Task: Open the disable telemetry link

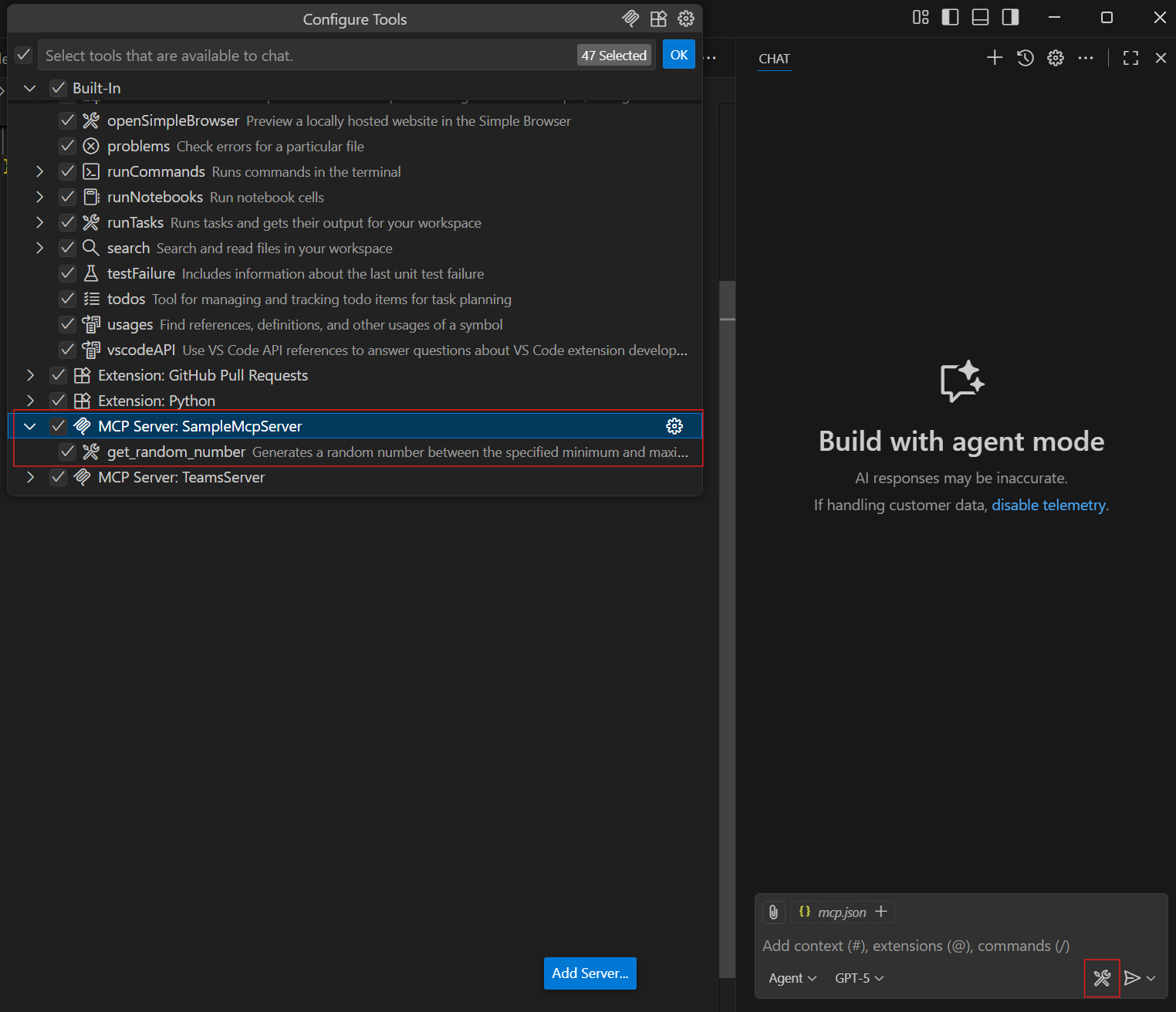Action: (x=1049, y=505)
